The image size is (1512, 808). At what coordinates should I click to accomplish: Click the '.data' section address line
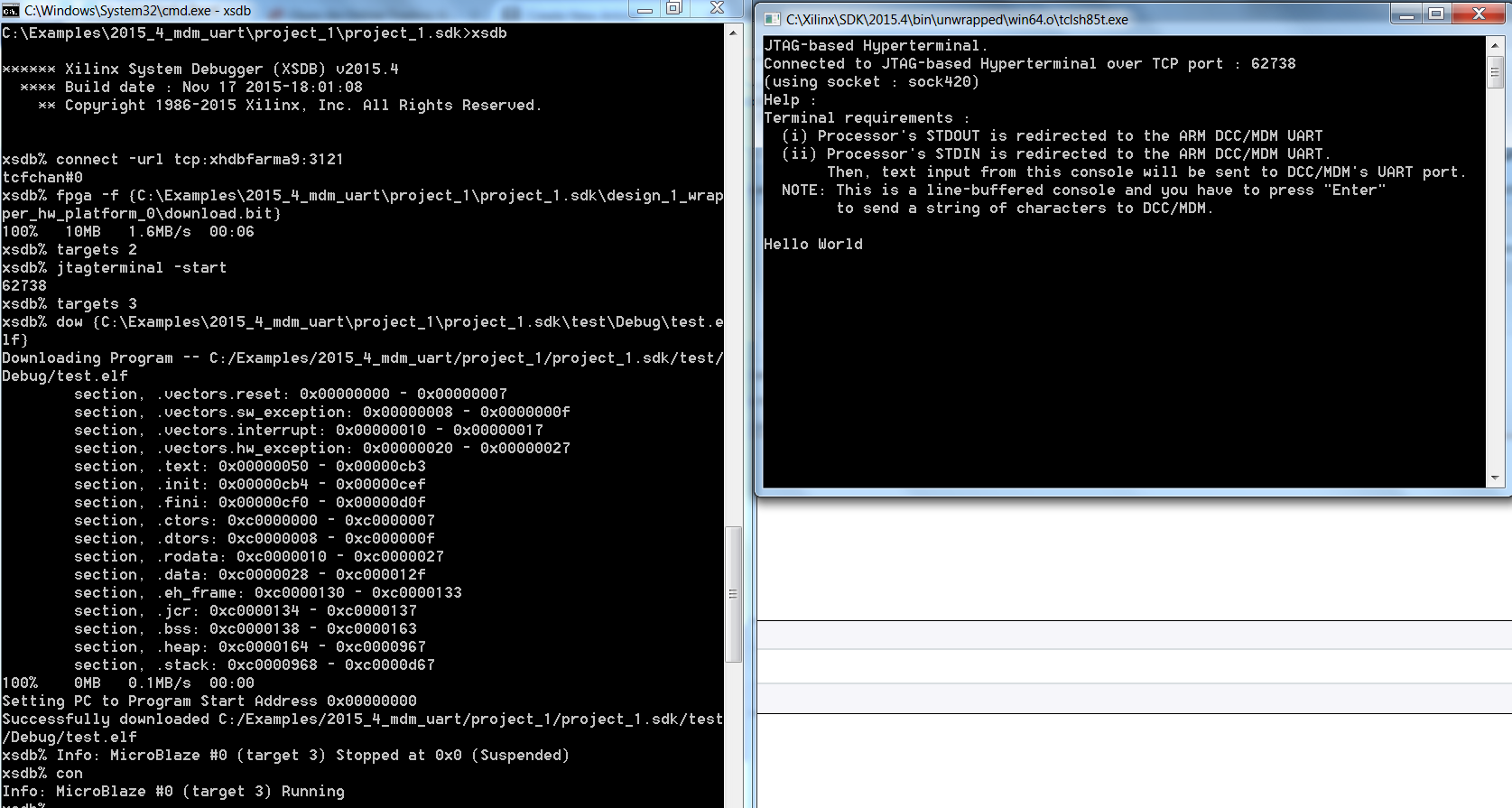250,574
